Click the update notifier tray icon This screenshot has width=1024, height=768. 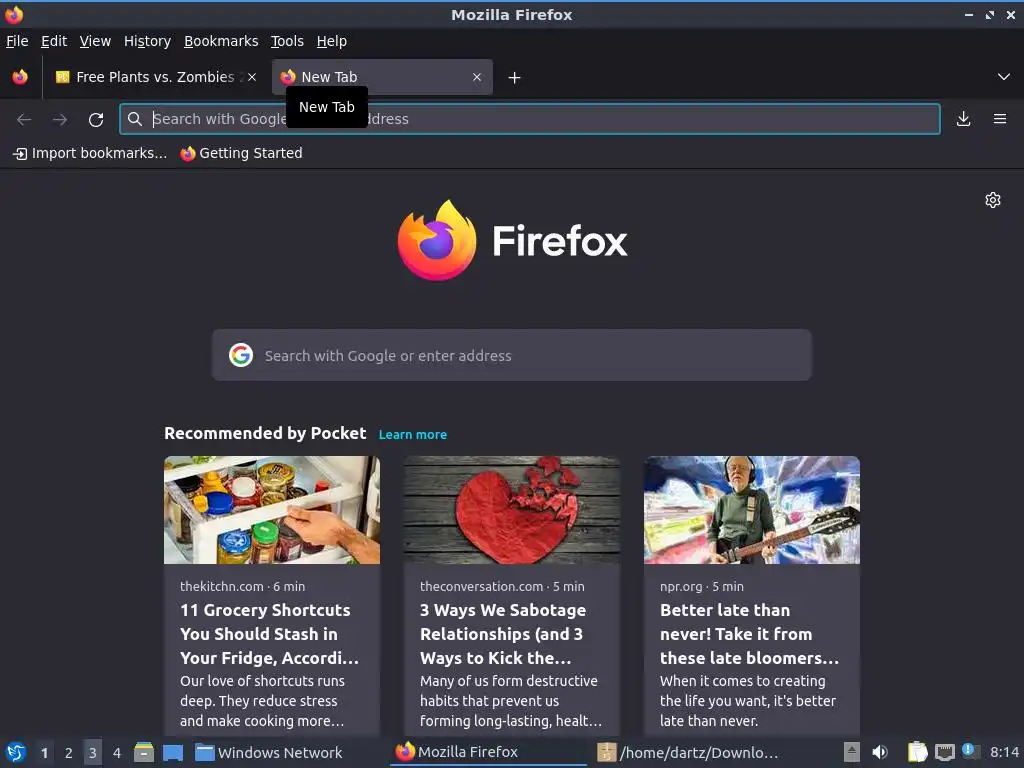(970, 751)
